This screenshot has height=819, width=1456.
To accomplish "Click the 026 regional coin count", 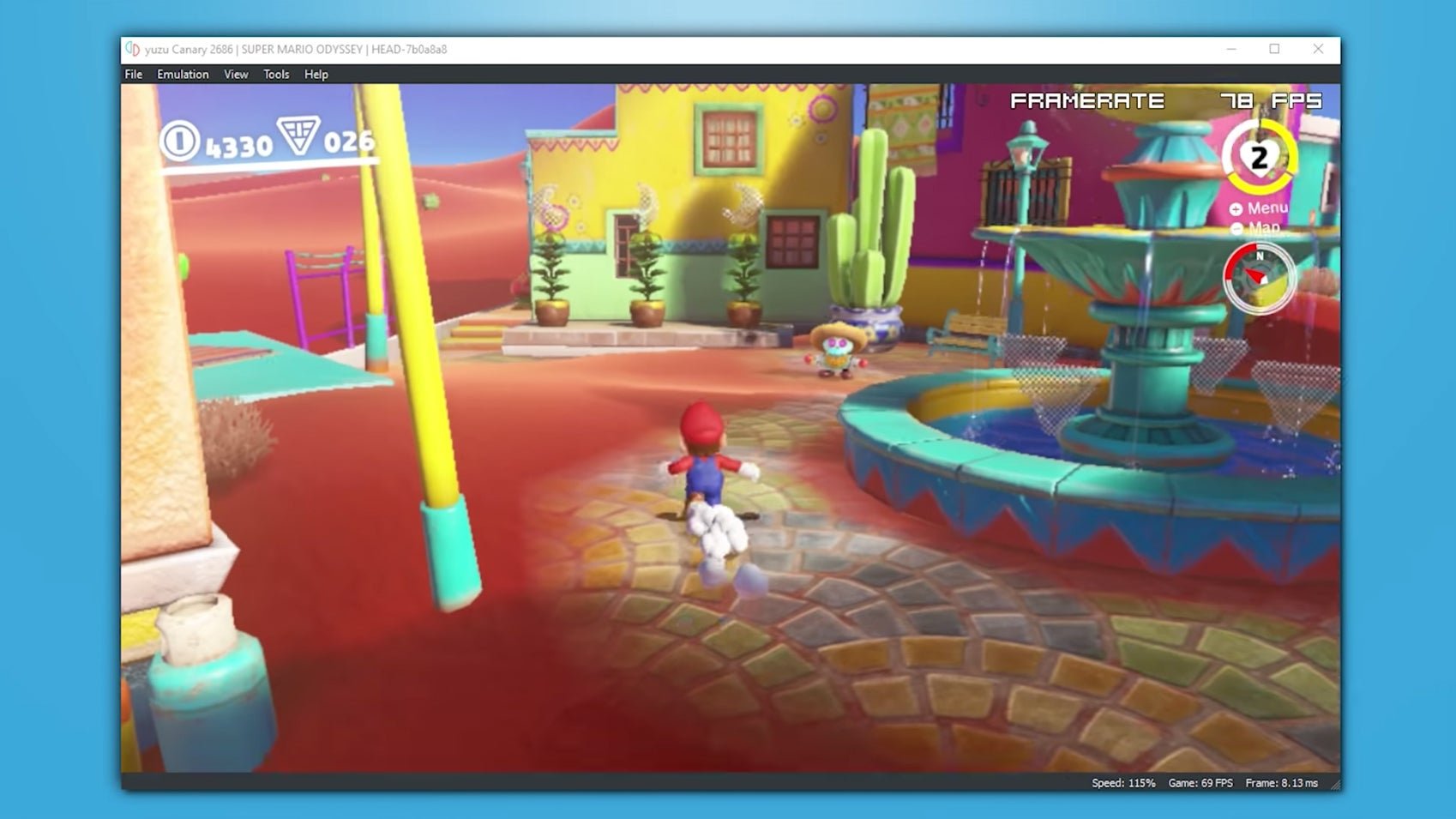I will [349, 141].
